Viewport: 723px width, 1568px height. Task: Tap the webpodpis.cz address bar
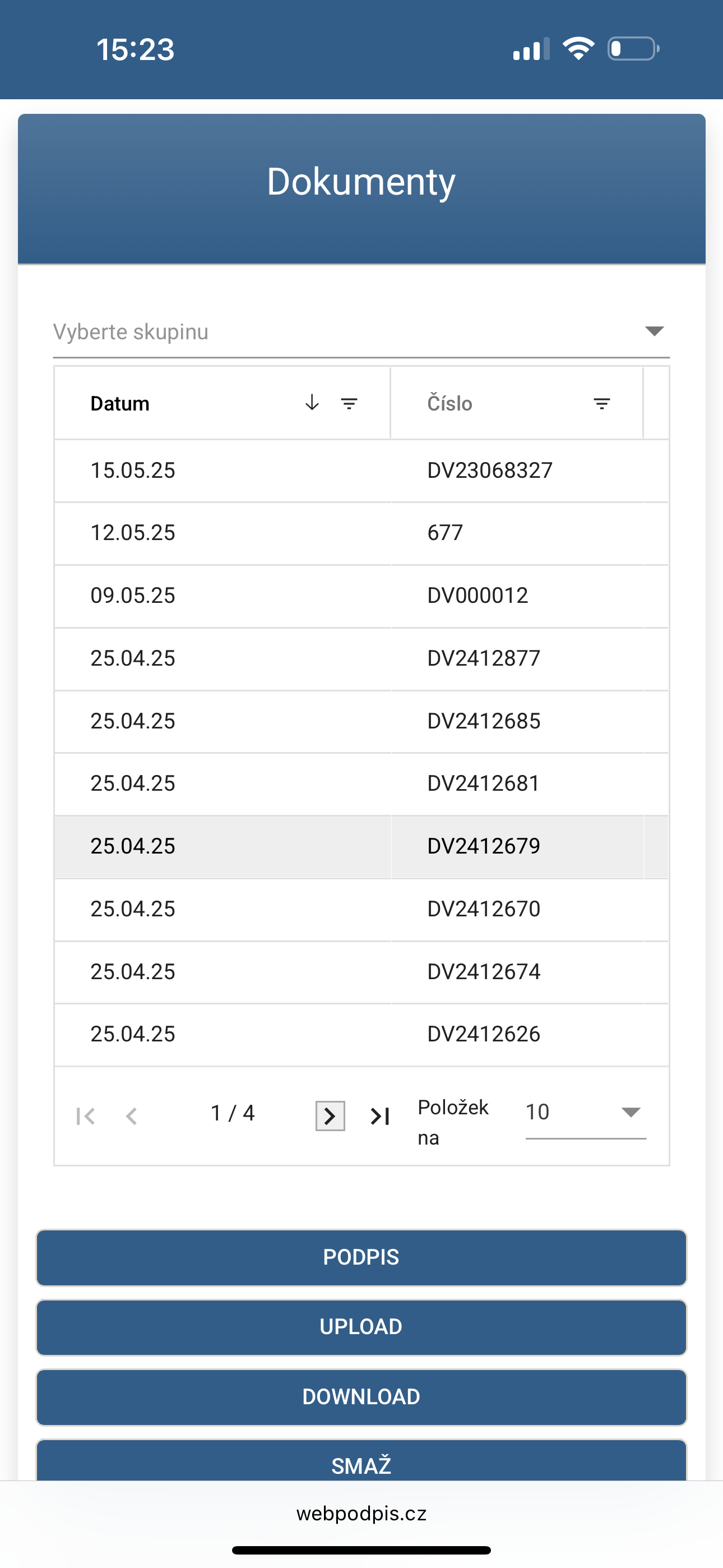(361, 1513)
